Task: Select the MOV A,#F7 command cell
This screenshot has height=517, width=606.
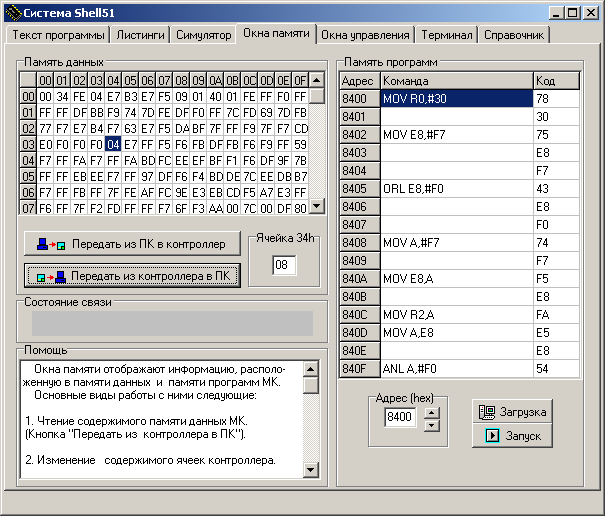Action: tap(457, 243)
